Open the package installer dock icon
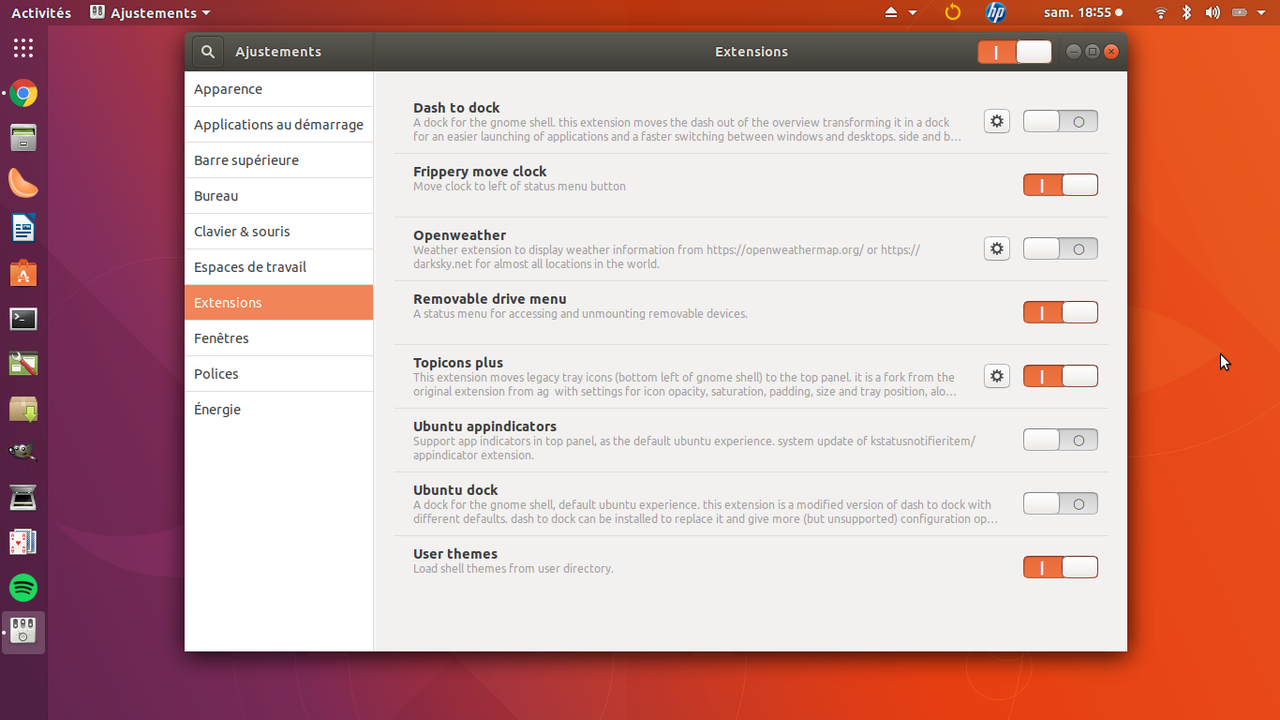 pos(23,408)
